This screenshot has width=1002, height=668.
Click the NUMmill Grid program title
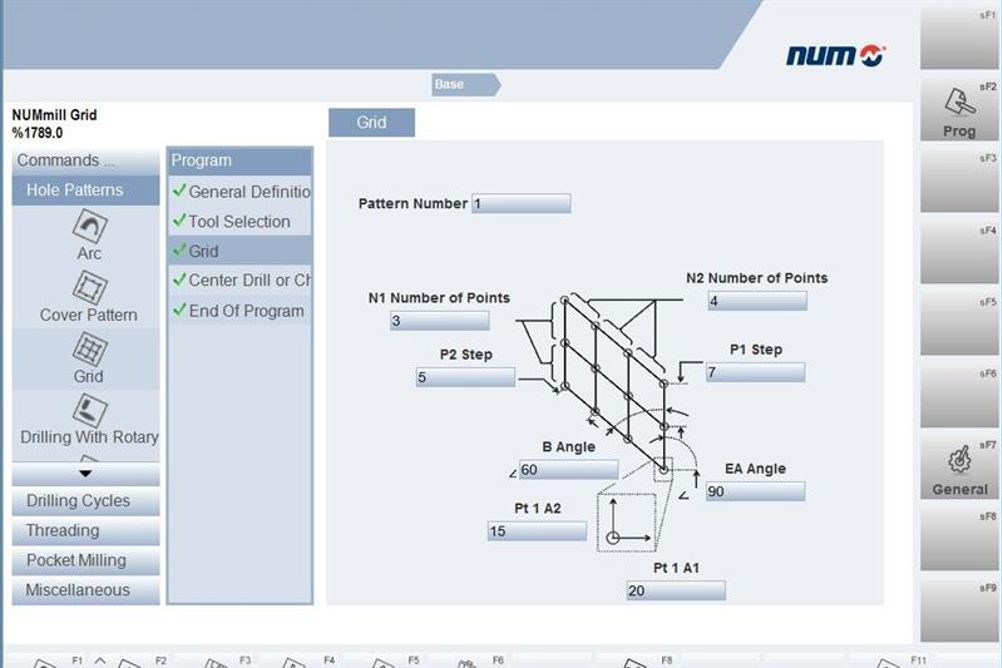(x=54, y=115)
